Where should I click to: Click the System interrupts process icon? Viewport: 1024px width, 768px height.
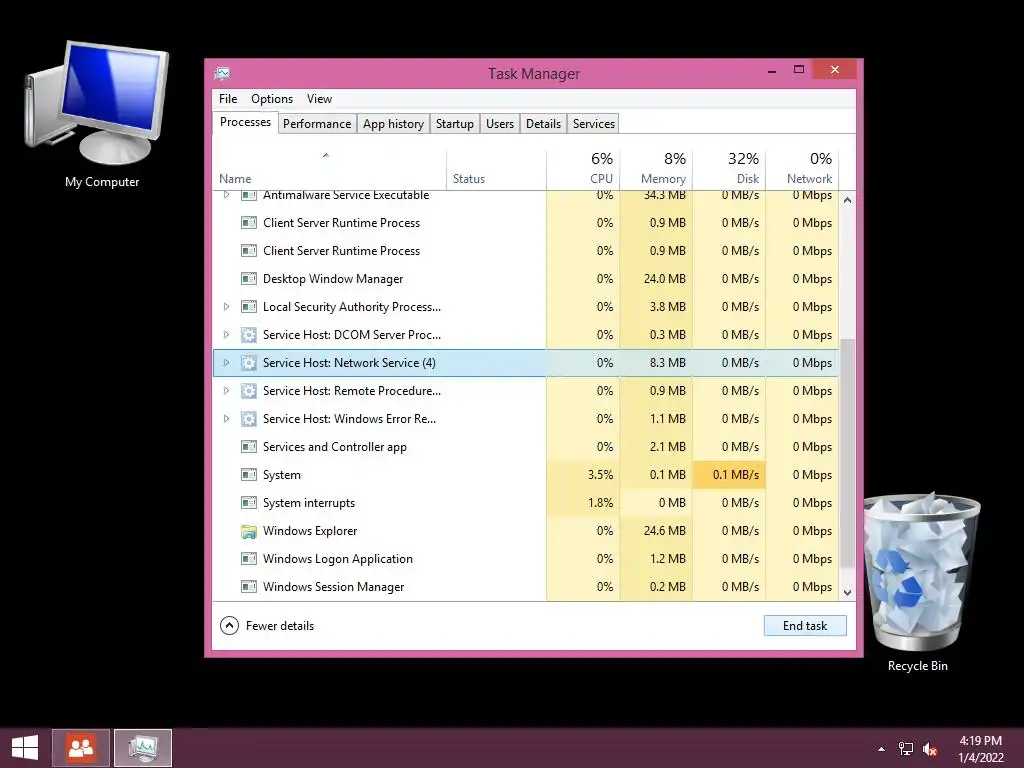249,503
